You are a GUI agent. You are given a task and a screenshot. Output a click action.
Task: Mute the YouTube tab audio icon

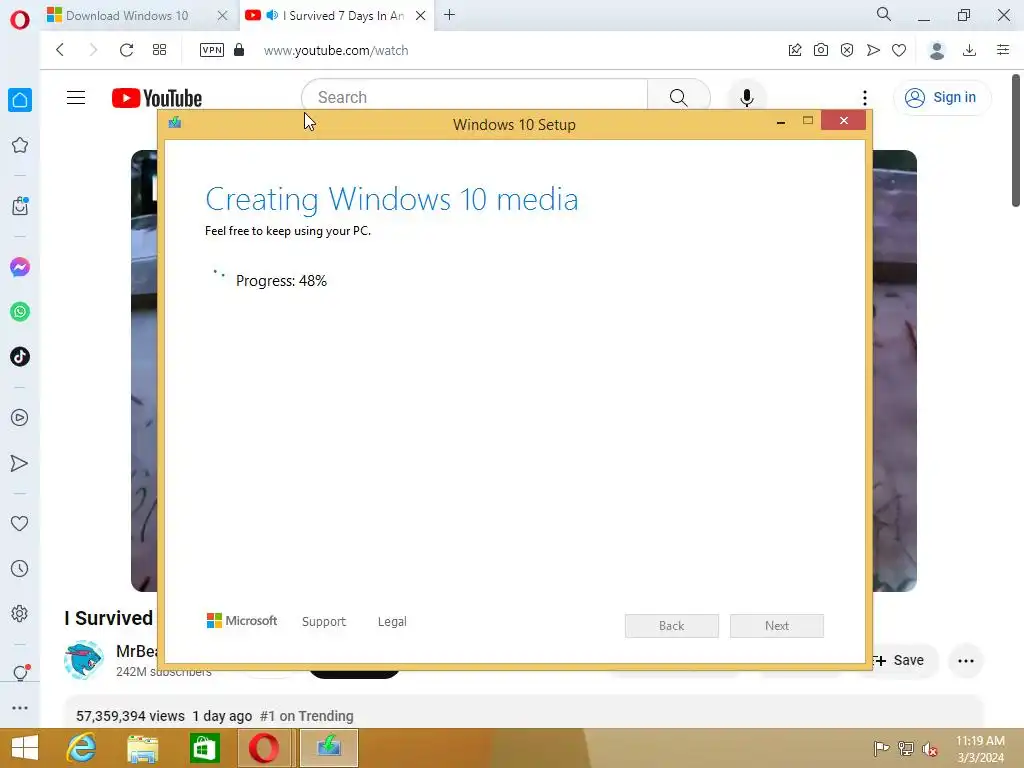(x=272, y=15)
